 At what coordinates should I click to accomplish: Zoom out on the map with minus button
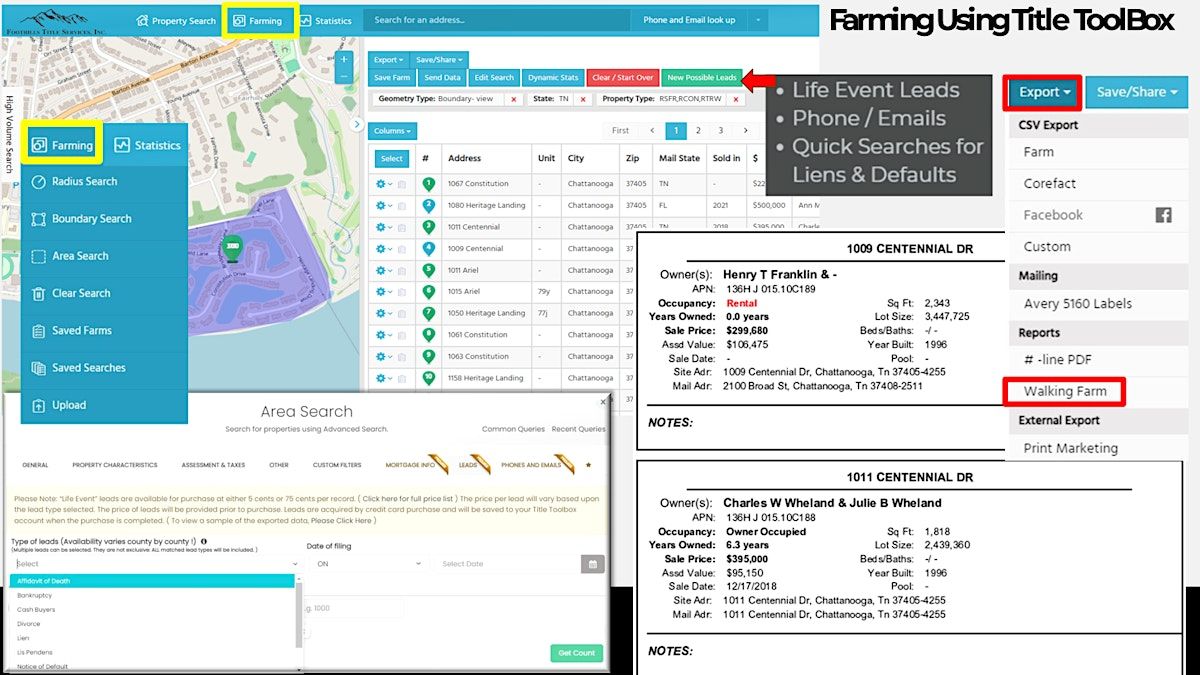(x=344, y=77)
